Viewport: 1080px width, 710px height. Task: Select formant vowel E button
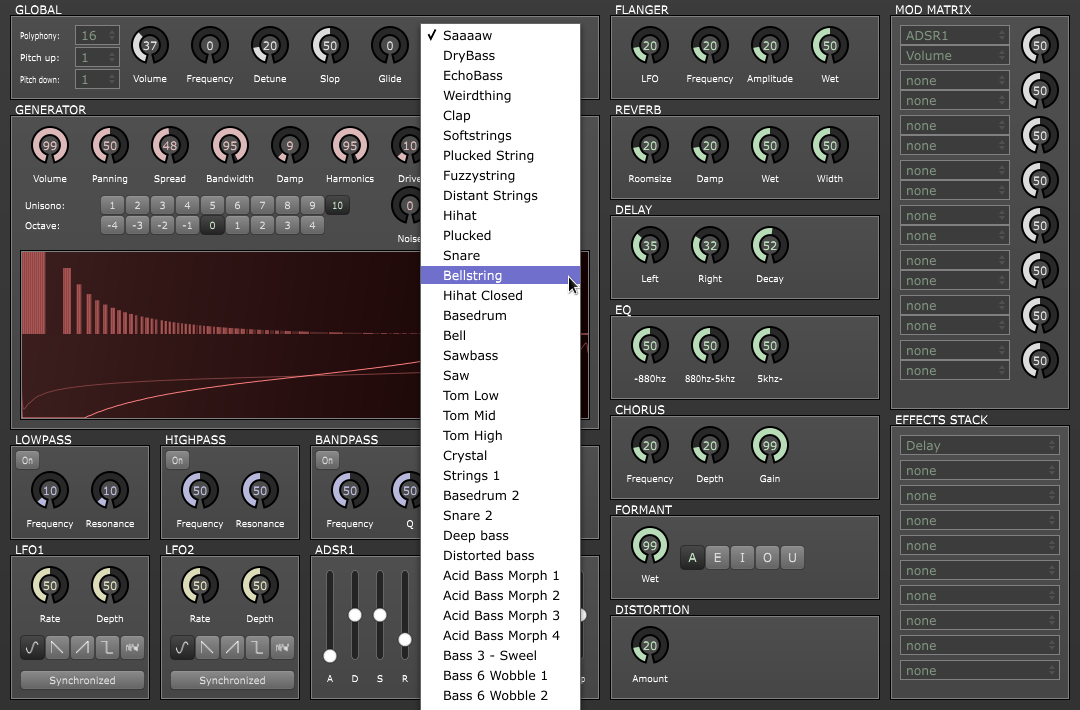tap(717, 558)
